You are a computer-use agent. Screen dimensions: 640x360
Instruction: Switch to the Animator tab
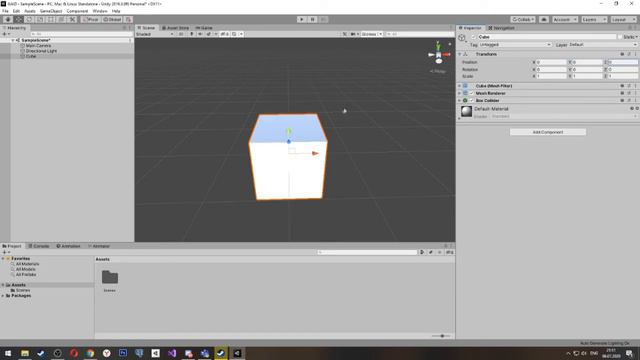click(99, 246)
